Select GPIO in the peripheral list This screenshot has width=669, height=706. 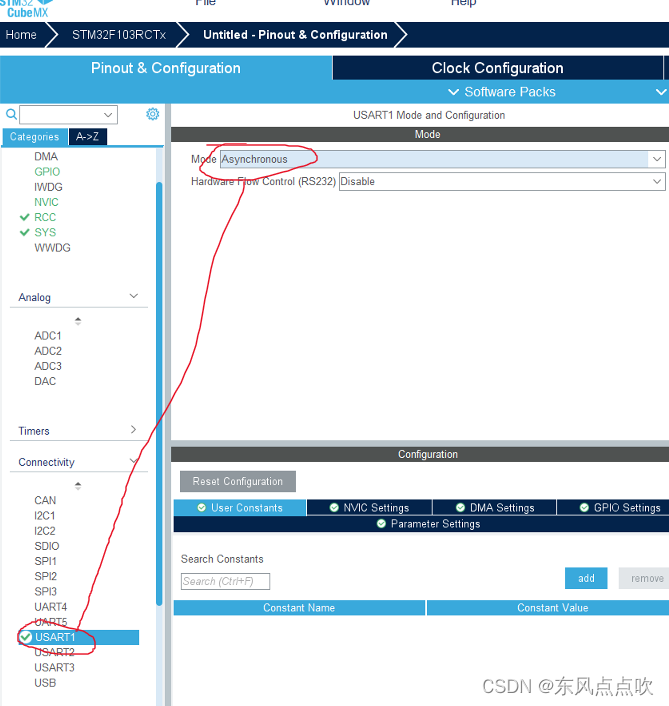[x=47, y=172]
